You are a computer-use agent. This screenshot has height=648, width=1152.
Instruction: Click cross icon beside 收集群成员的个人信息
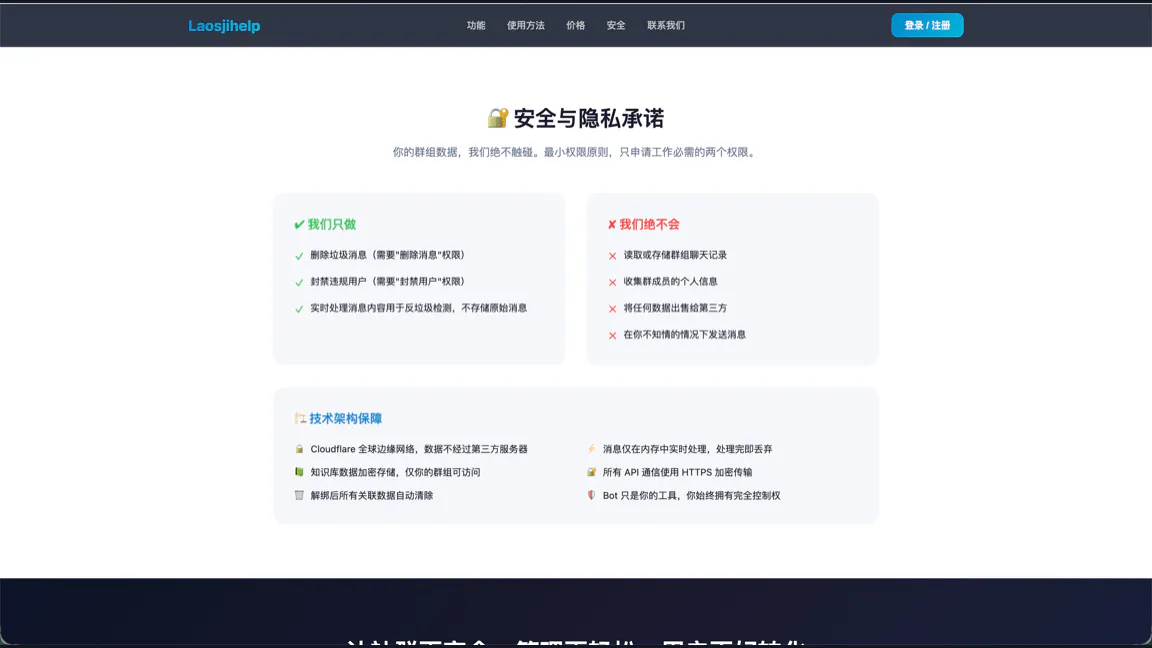[613, 283]
